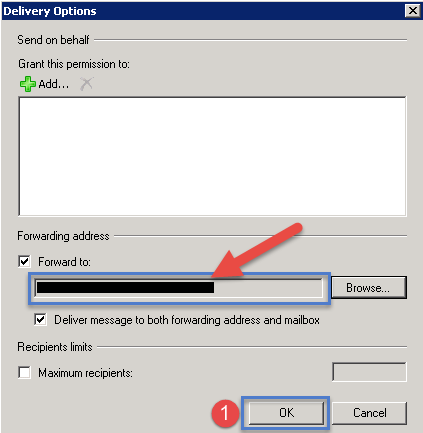Click the red numbered circle 1 marker
The image size is (423, 433).
[x=225, y=413]
